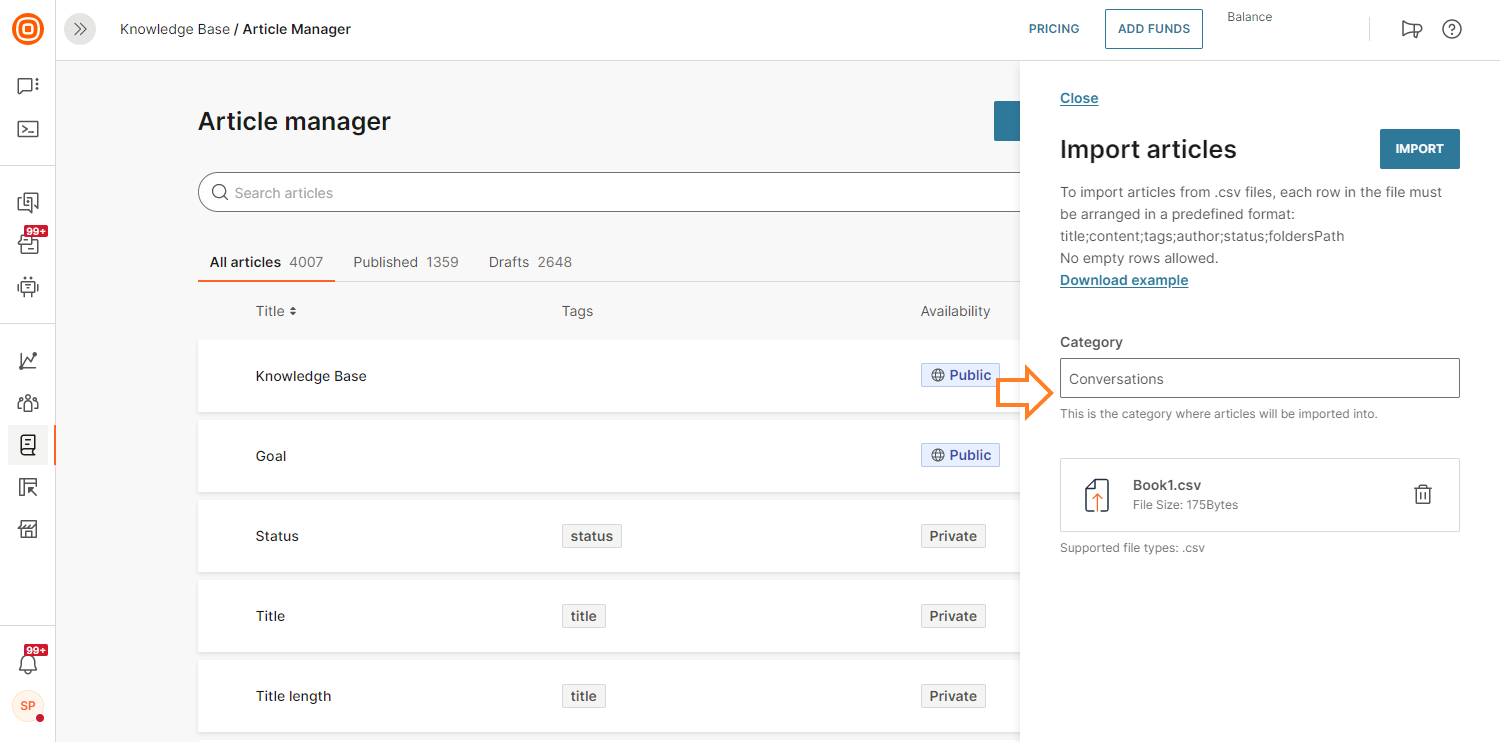Open the chatbot robot sidebar icon
This screenshot has width=1500, height=742.
pos(28,287)
